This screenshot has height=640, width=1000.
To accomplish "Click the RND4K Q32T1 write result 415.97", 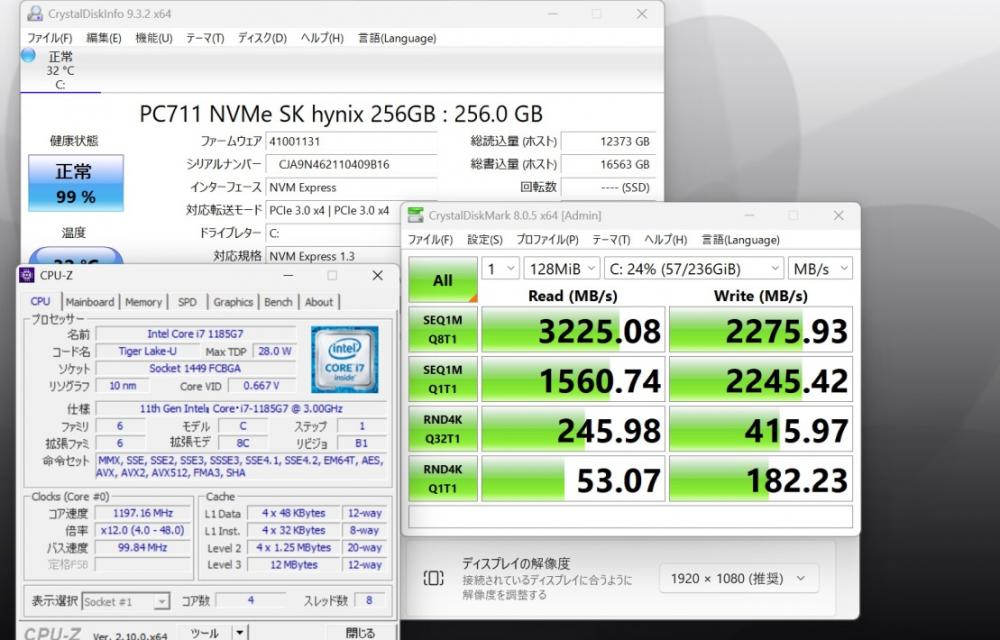I will click(x=761, y=429).
